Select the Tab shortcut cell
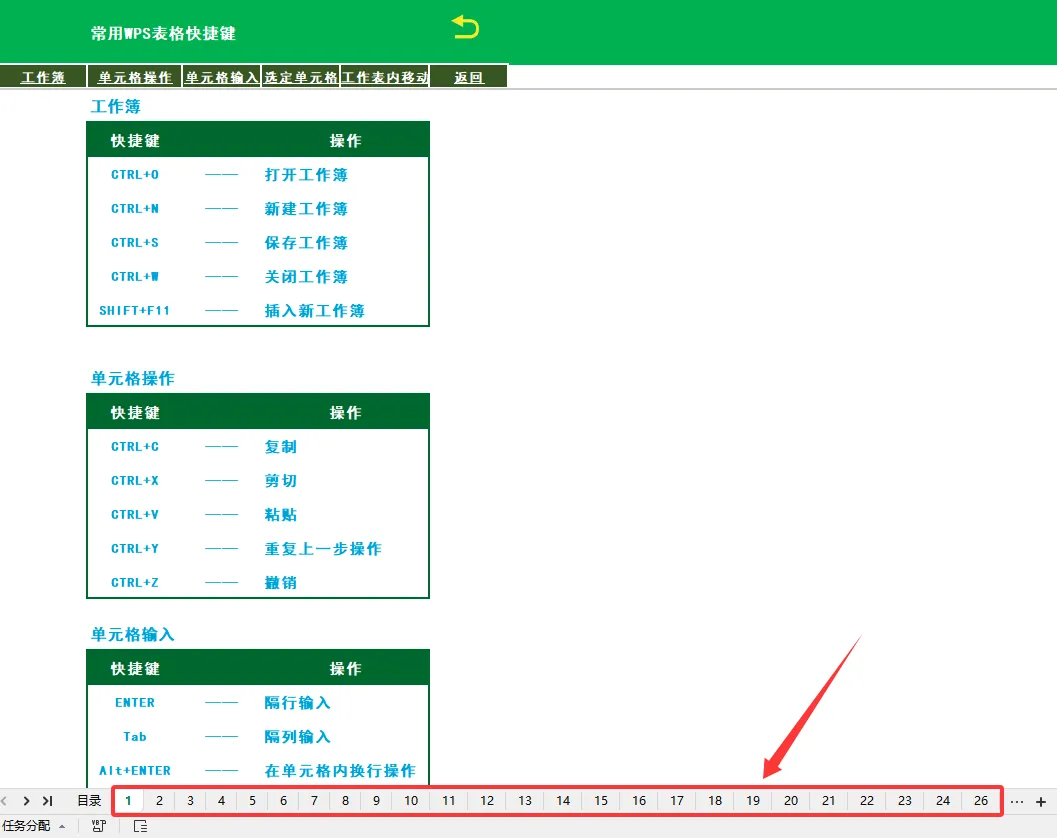This screenshot has height=838, width=1057. point(135,737)
